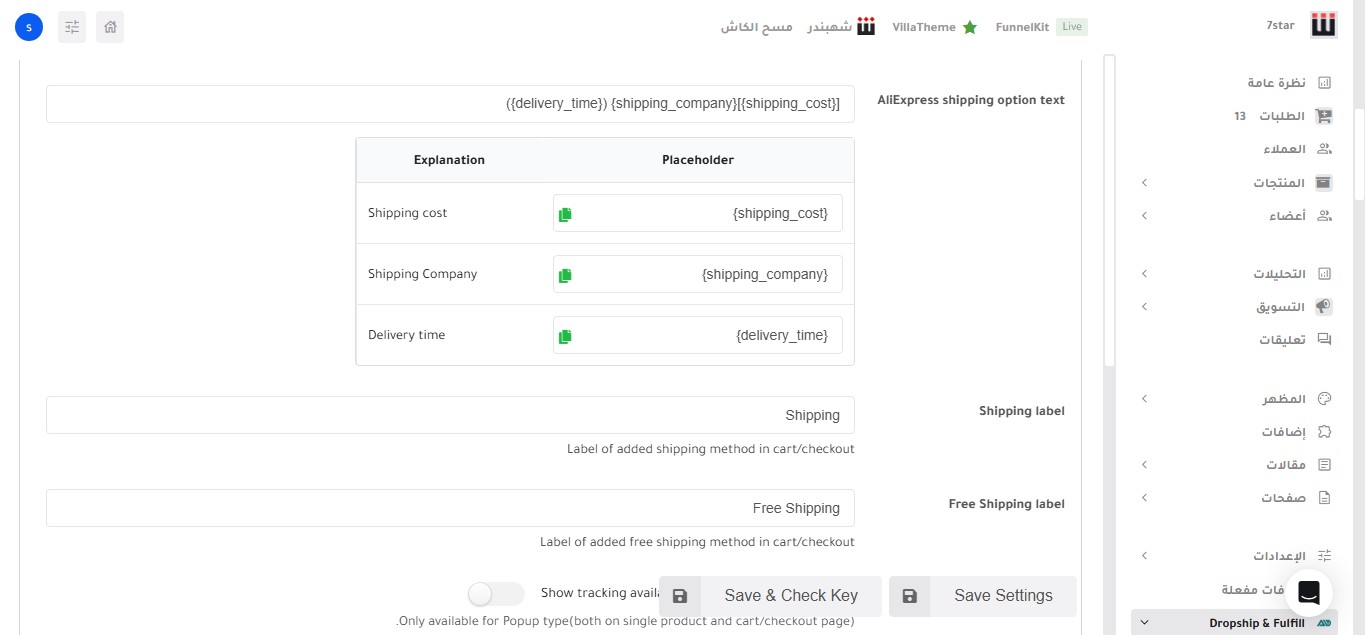Click the AliExpress shipping option text field

pos(450,104)
